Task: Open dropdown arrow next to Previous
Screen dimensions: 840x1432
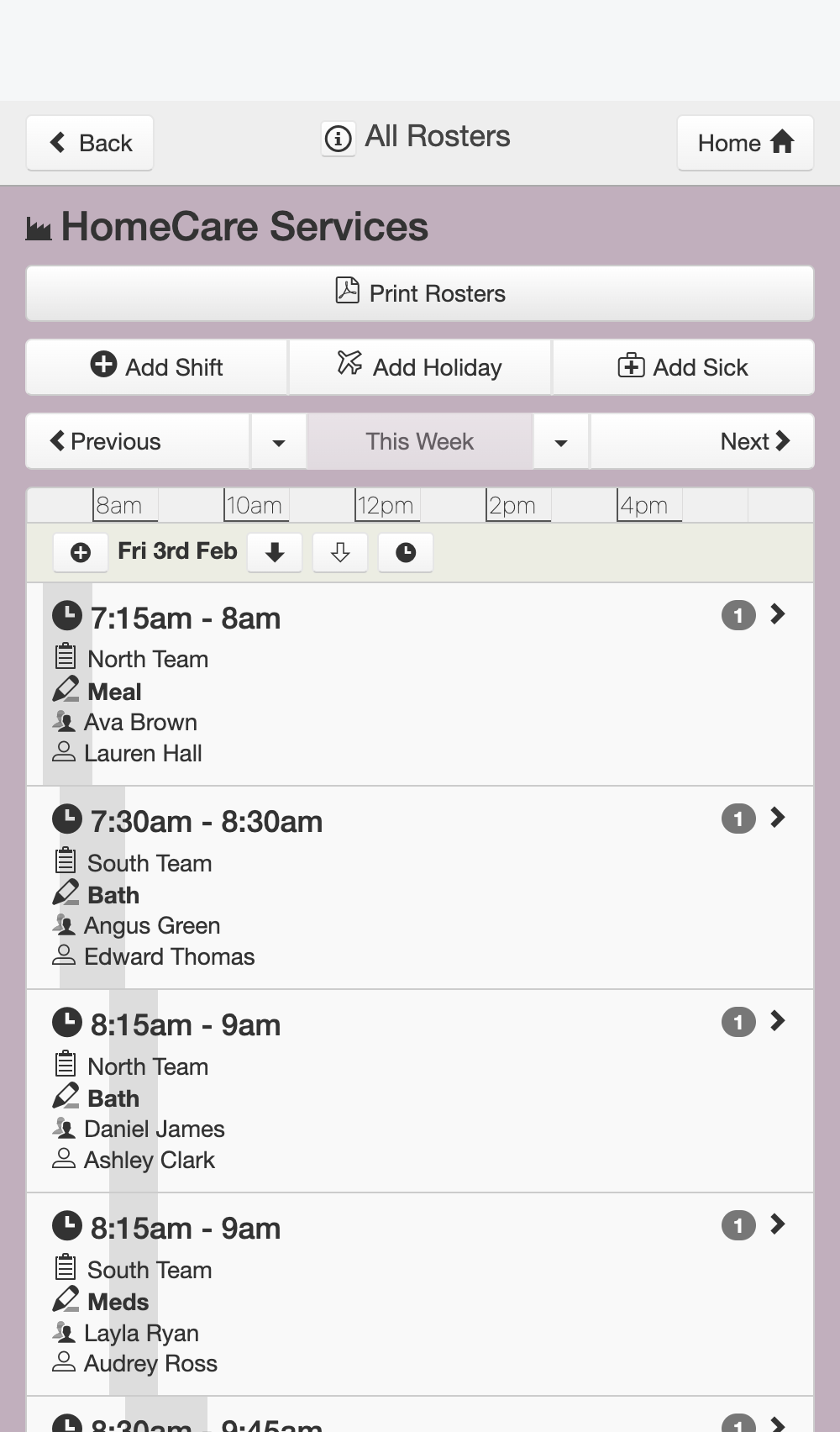Action: pyautogui.click(x=279, y=441)
